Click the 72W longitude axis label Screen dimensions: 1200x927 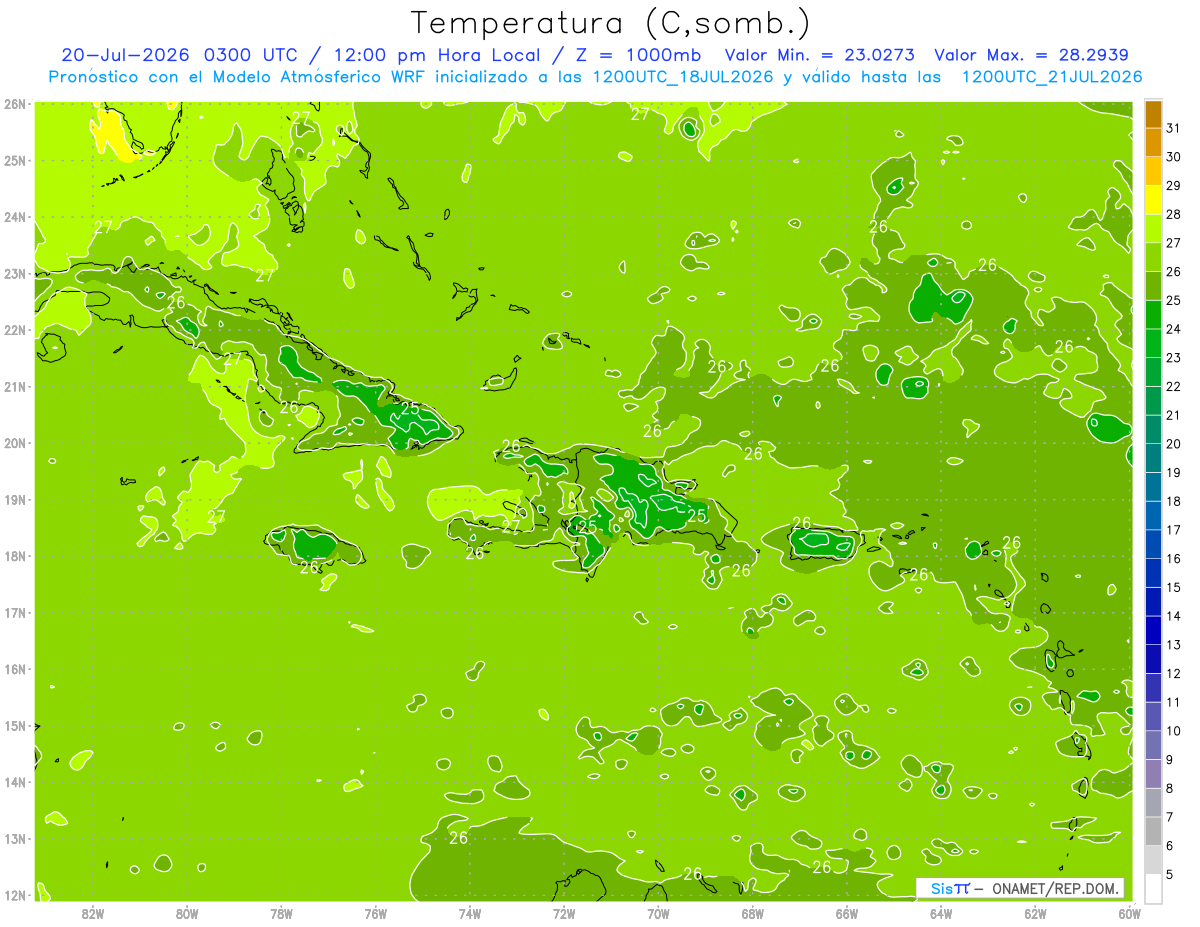point(564,913)
